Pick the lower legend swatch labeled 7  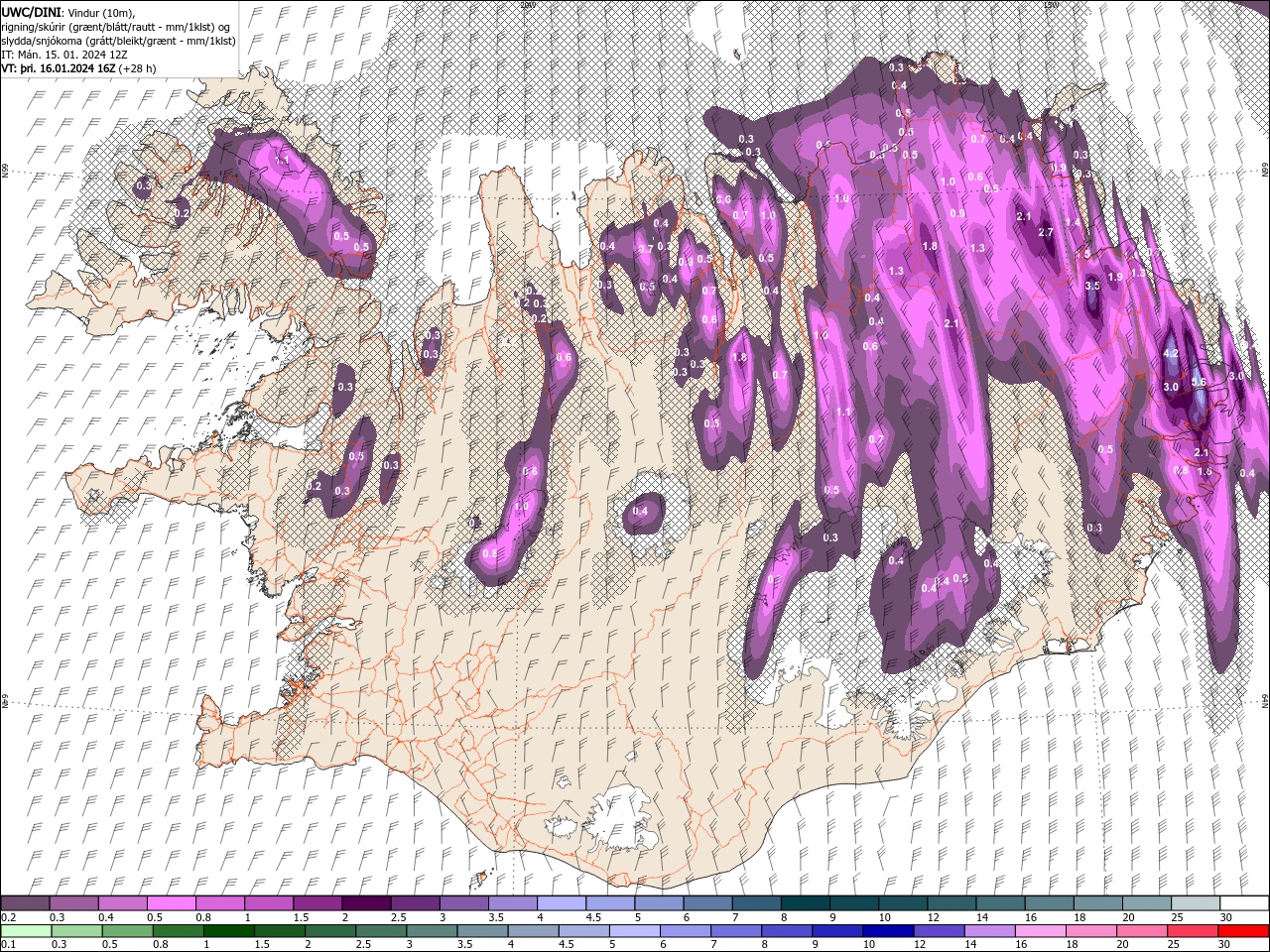736,931
